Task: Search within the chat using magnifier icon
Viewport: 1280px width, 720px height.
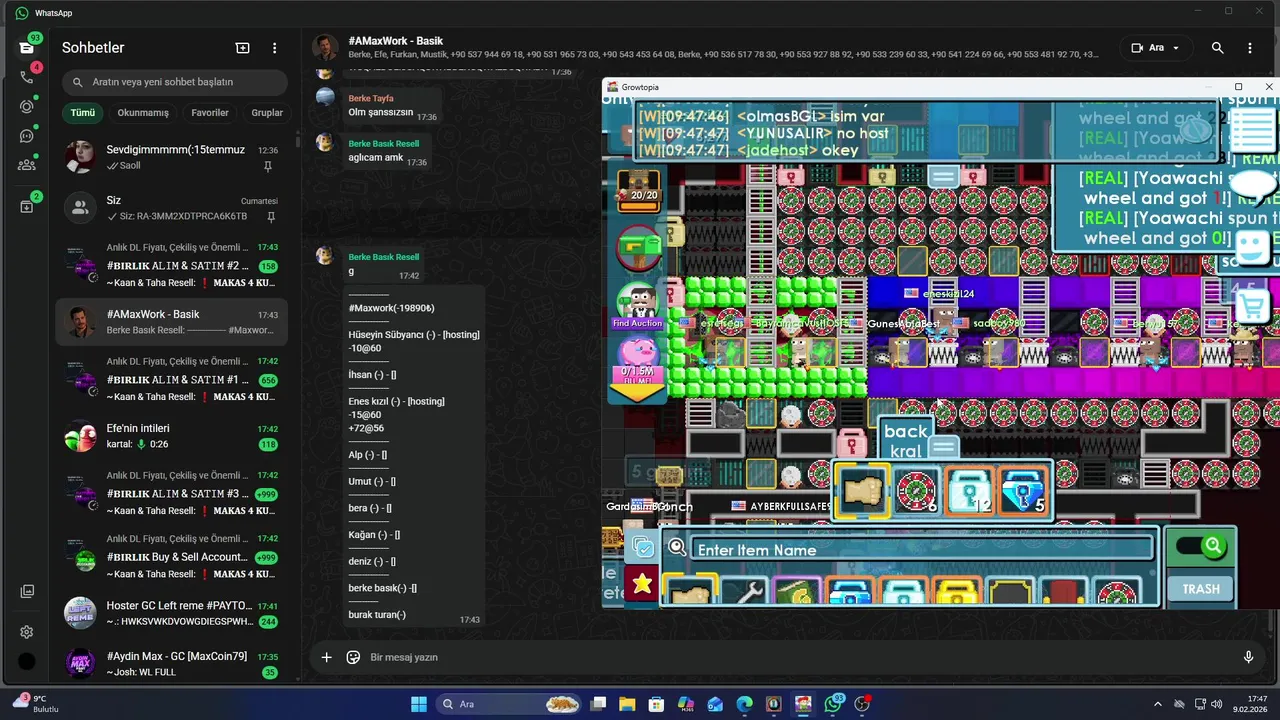Action: click(x=1217, y=48)
